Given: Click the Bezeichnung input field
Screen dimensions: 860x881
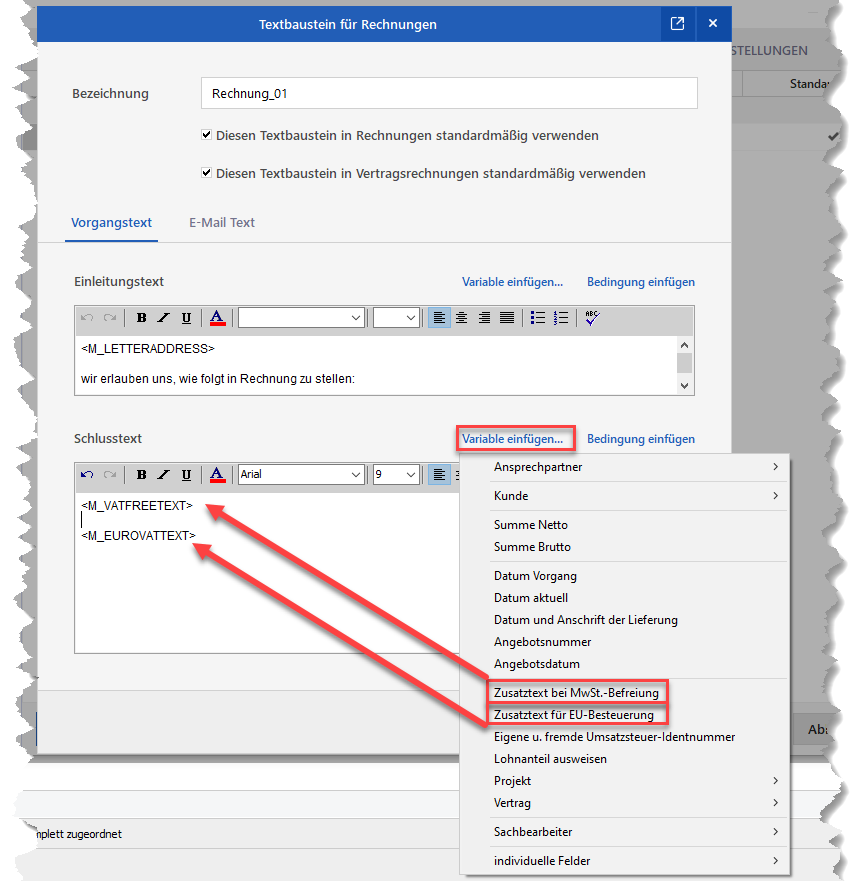Looking at the screenshot, I should click(448, 94).
